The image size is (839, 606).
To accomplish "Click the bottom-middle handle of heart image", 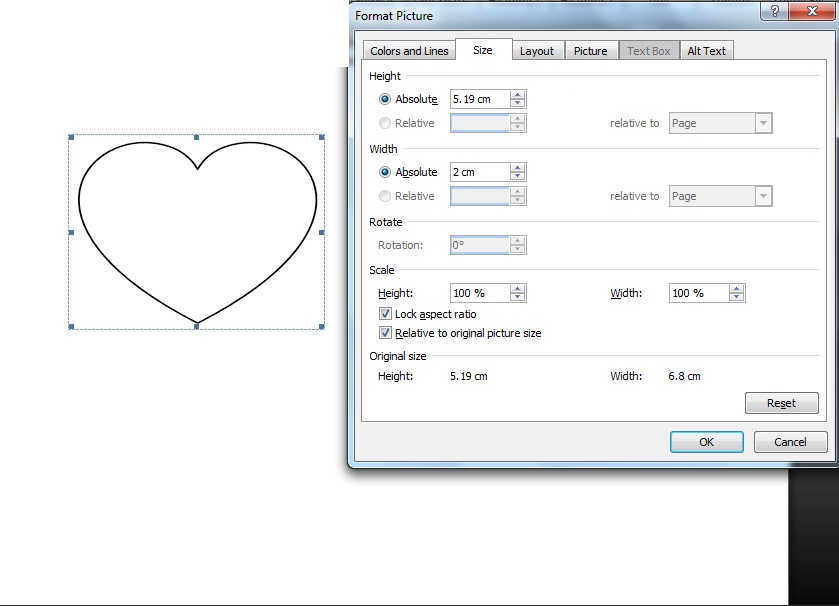I will 196,326.
